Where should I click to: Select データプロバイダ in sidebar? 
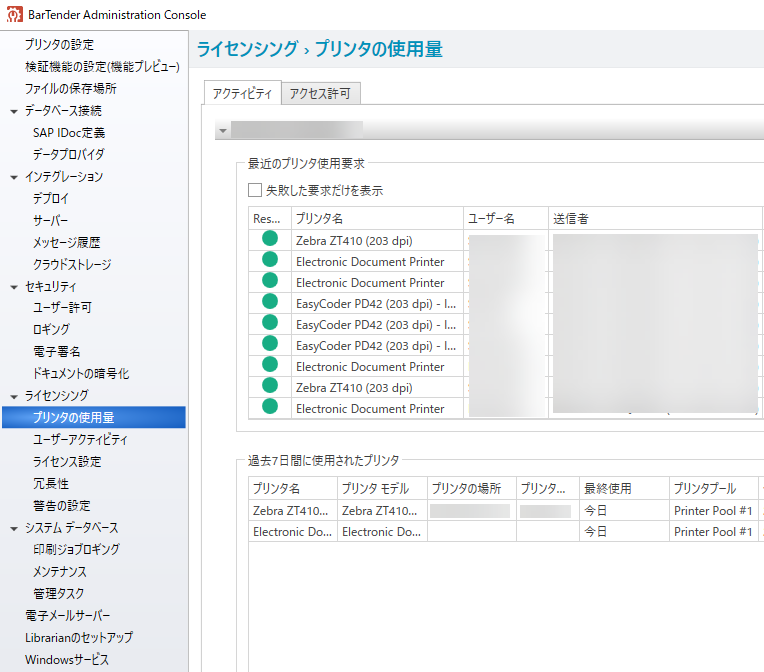click(x=69, y=154)
